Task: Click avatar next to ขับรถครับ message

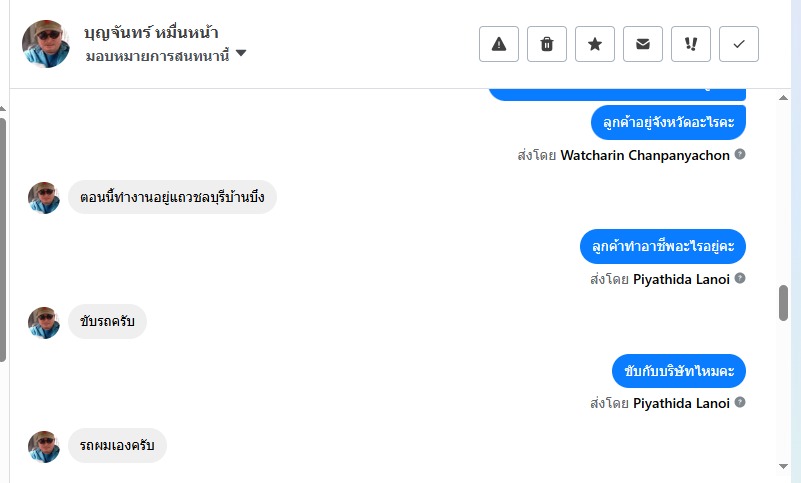Action: [44, 322]
